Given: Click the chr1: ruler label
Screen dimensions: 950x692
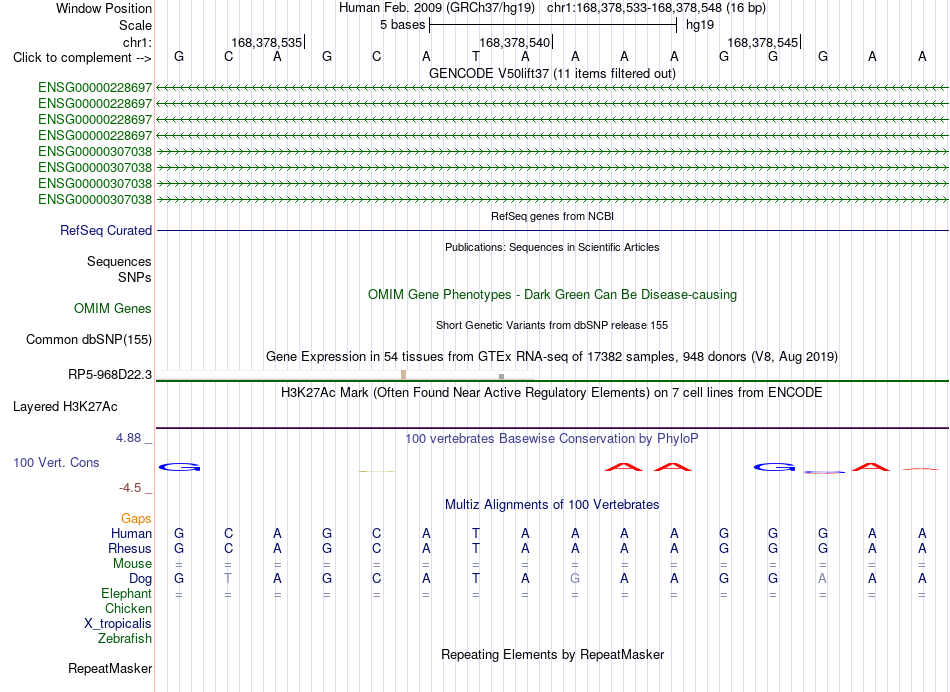Looking at the screenshot, I should [137, 42].
